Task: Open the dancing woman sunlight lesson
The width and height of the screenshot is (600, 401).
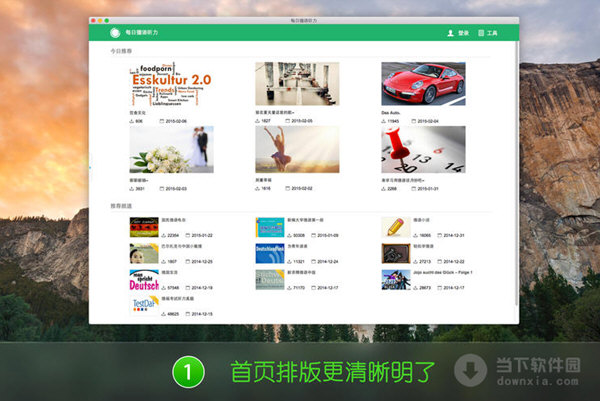Action: [x=297, y=150]
